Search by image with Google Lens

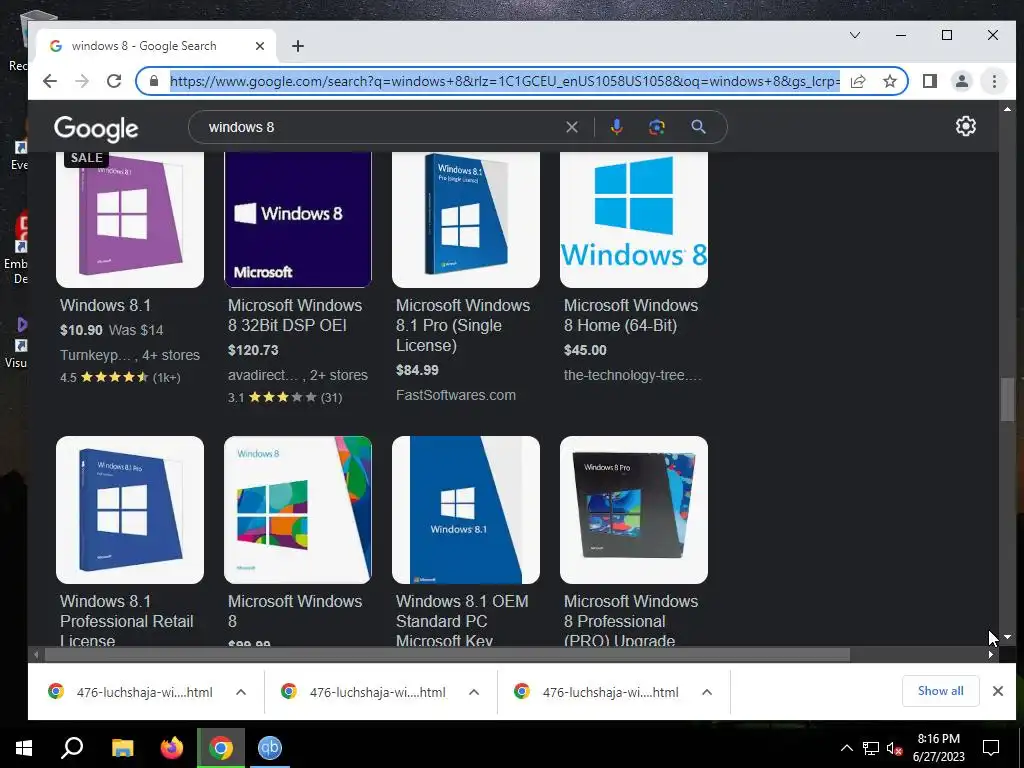tap(657, 127)
